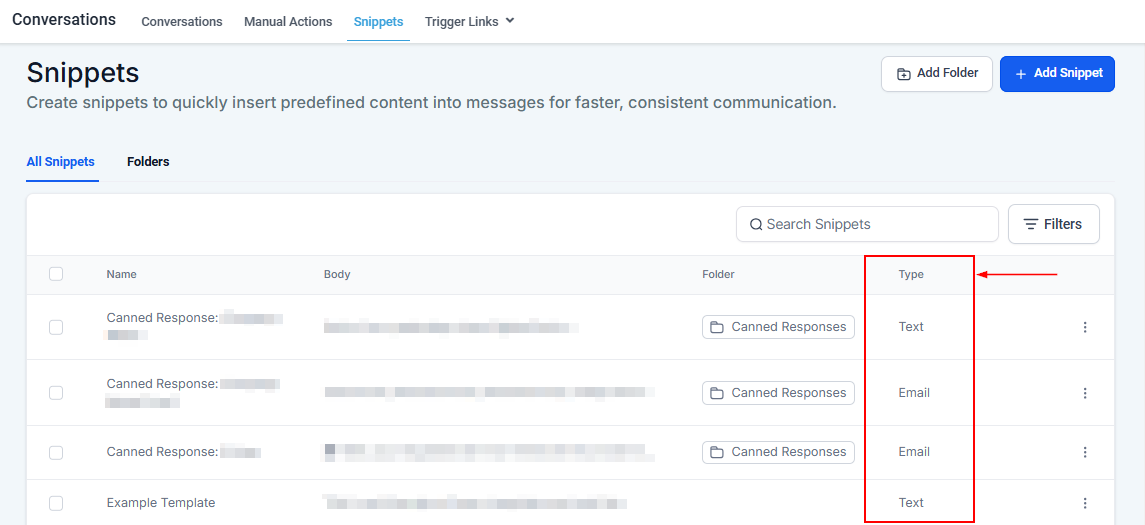Click the plus icon in Add Snippet
The height and width of the screenshot is (525, 1145).
[x=1021, y=74]
